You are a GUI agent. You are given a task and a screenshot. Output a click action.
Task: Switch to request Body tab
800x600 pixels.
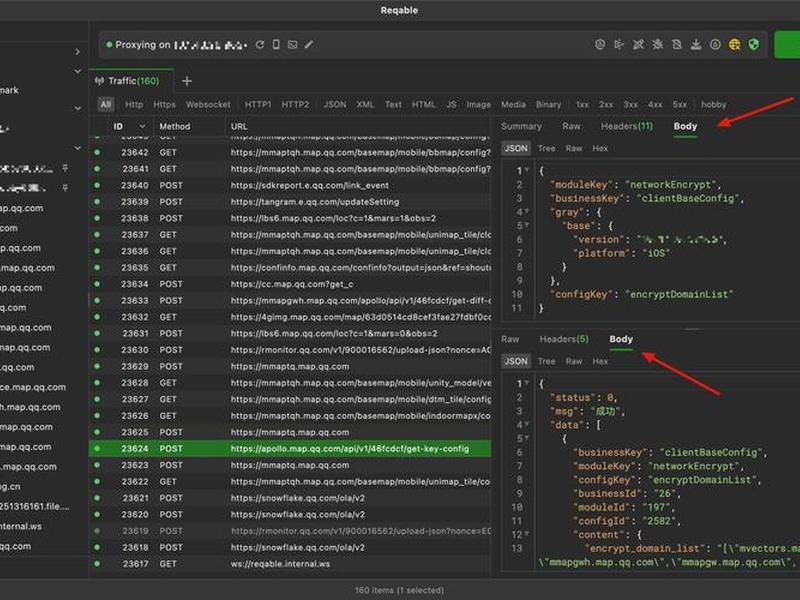pyautogui.click(x=685, y=126)
